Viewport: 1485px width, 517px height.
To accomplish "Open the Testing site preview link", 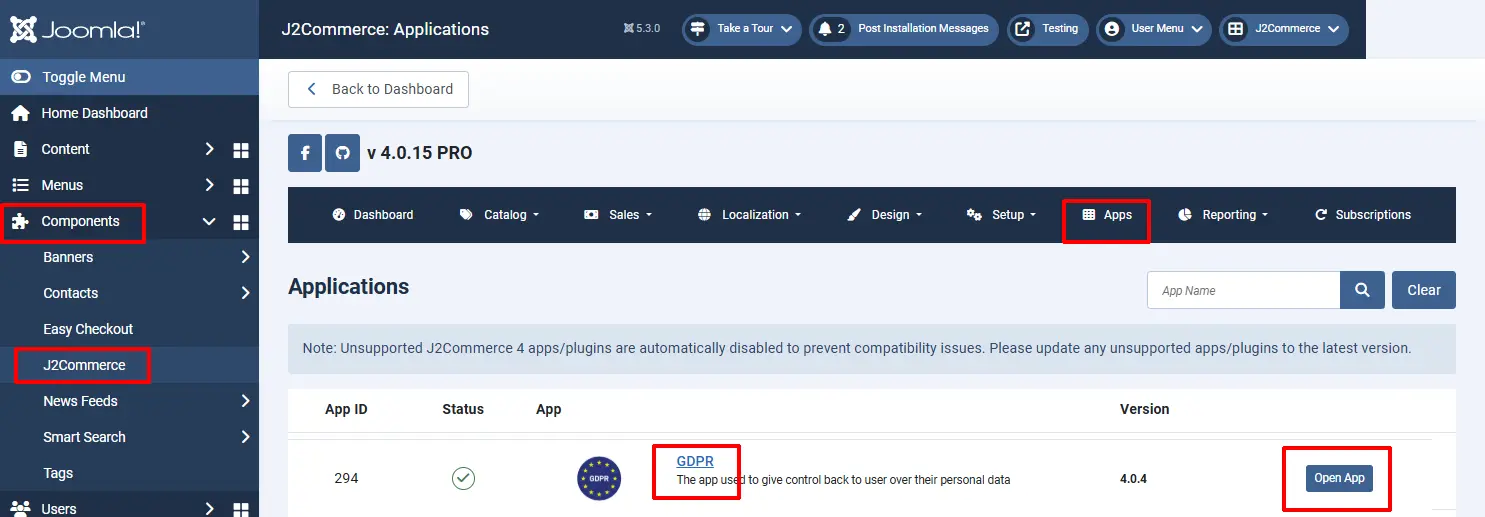I will [1048, 29].
